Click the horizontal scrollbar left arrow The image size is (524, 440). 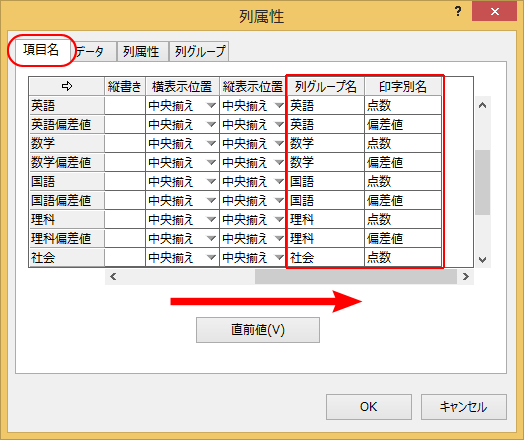click(113, 277)
